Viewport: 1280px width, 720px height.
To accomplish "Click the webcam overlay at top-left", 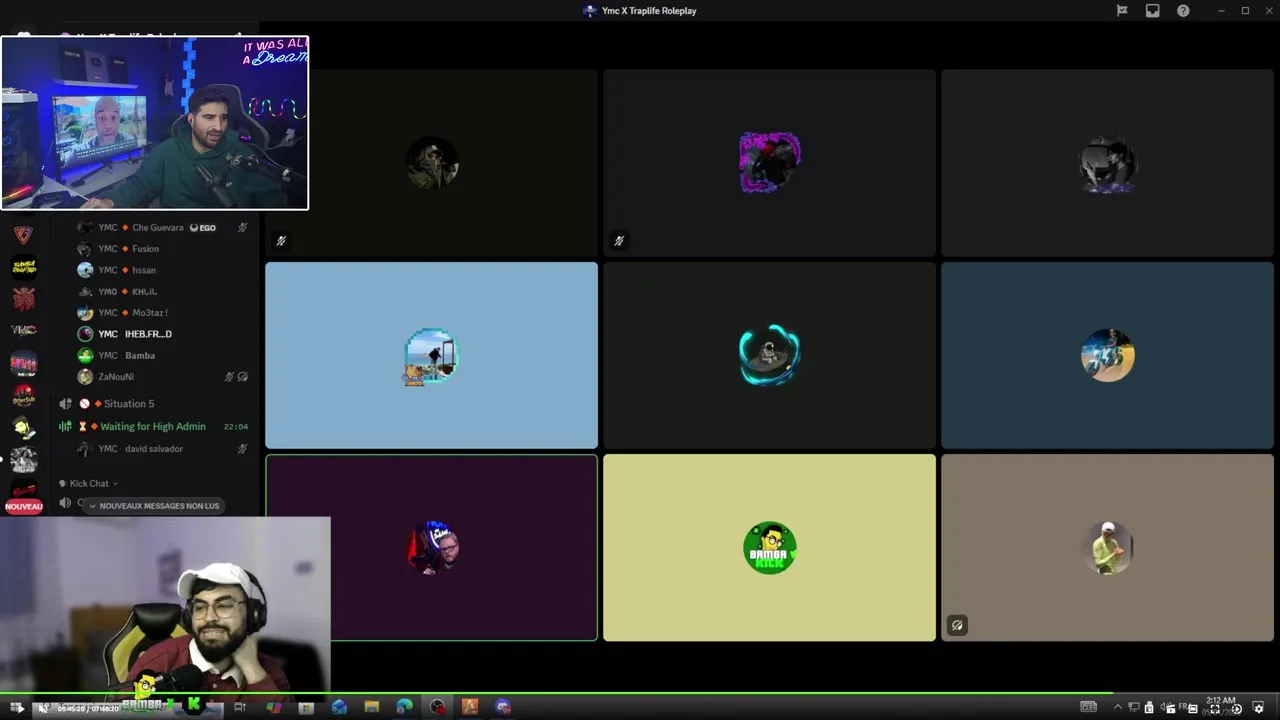I will pos(155,123).
